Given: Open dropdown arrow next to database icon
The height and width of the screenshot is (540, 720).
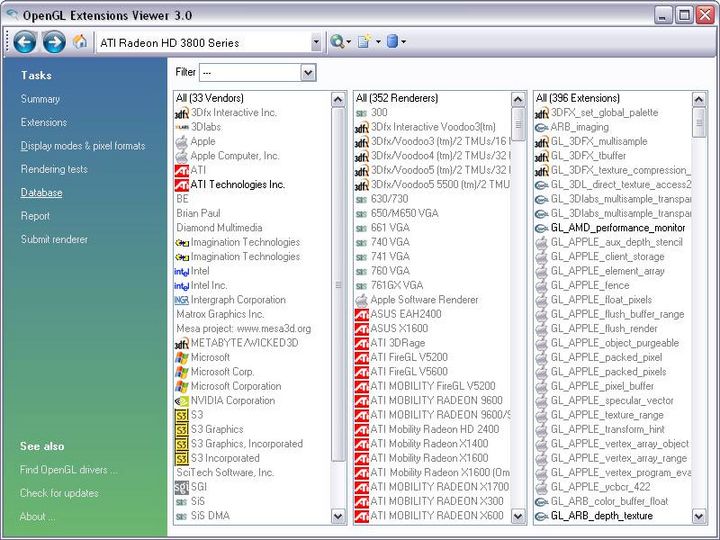Looking at the screenshot, I should 403,42.
